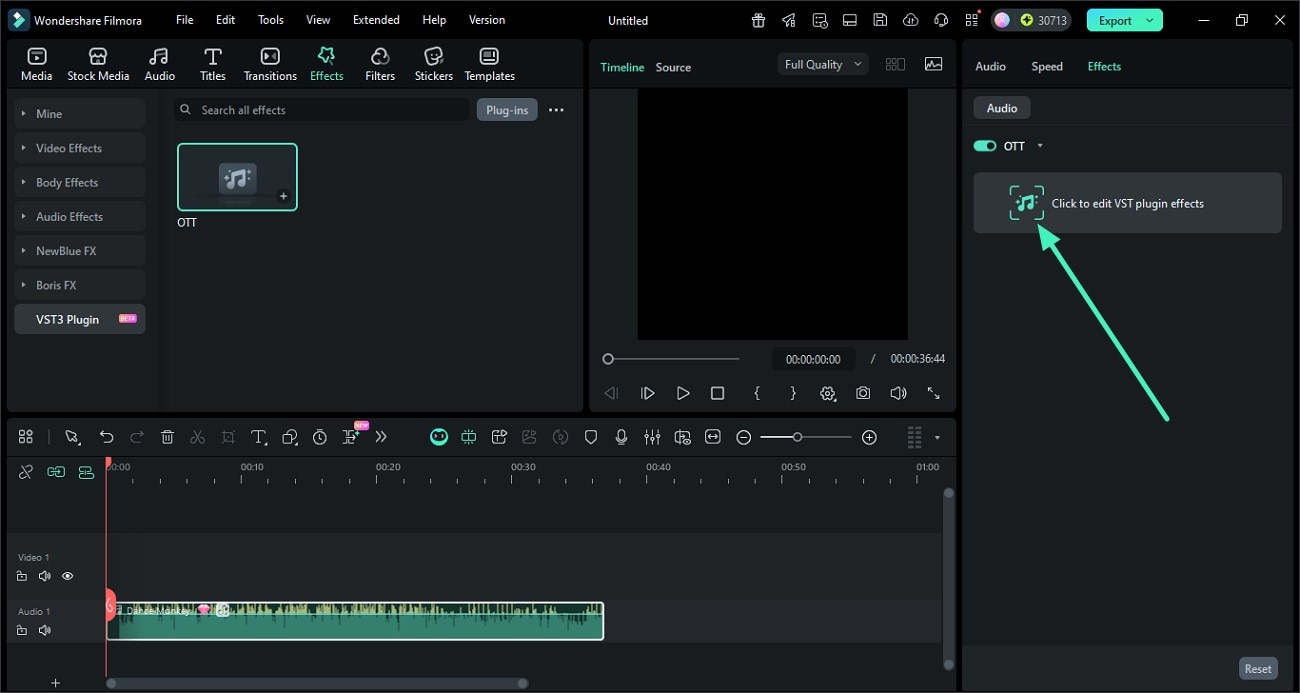Open the Audio mixer icon on timeline toolbar
Viewport: 1300px width, 693px height.
(x=653, y=437)
